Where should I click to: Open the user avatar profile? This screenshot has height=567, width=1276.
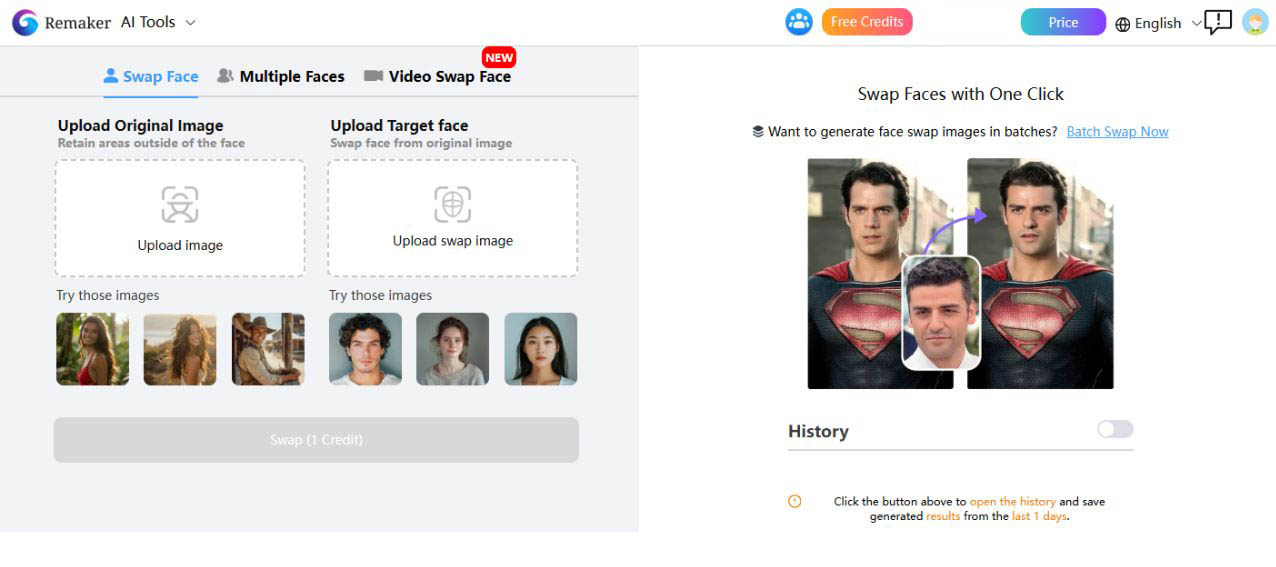[x=1255, y=22]
